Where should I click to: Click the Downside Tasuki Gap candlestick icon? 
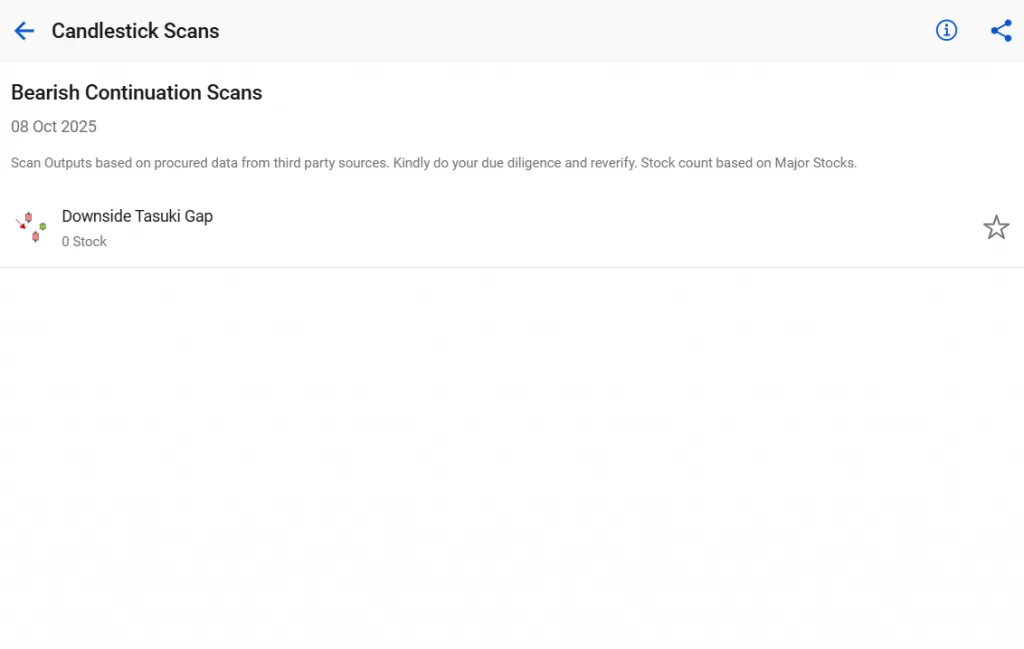(31, 227)
